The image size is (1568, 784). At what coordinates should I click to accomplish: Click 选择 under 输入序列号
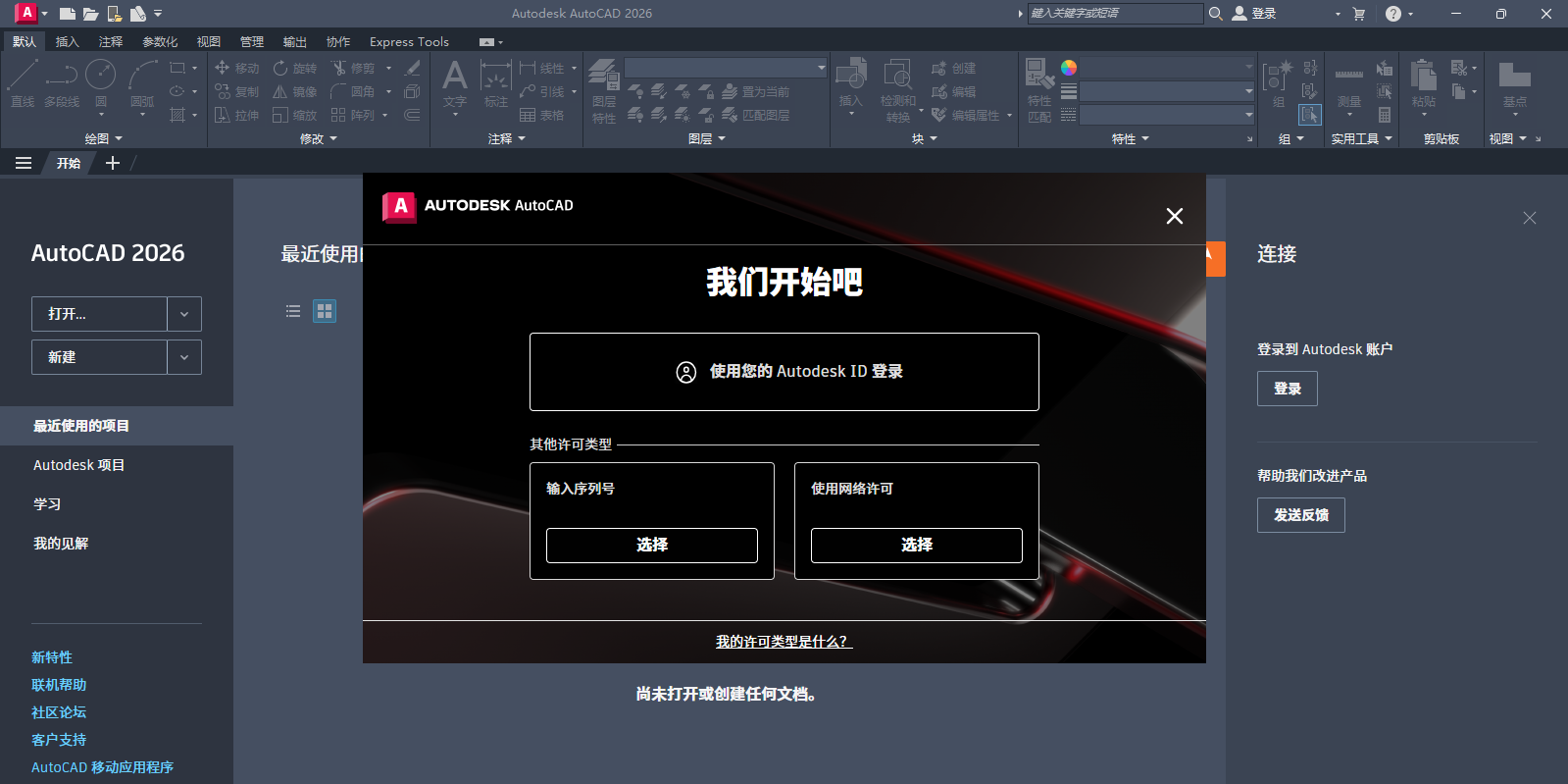point(652,545)
